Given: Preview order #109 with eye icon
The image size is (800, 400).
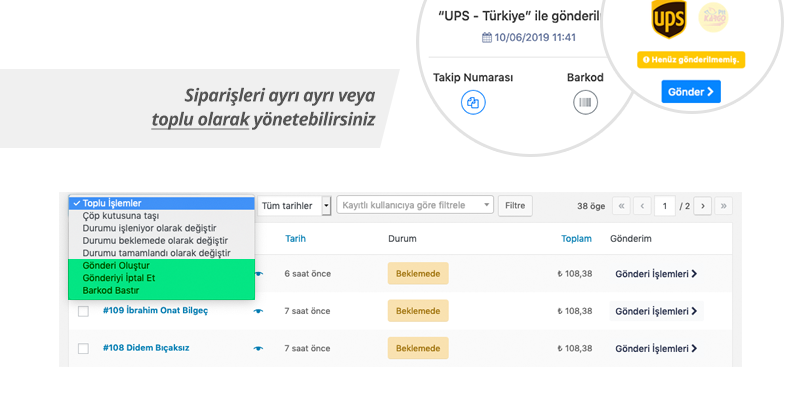Looking at the screenshot, I should point(259,311).
